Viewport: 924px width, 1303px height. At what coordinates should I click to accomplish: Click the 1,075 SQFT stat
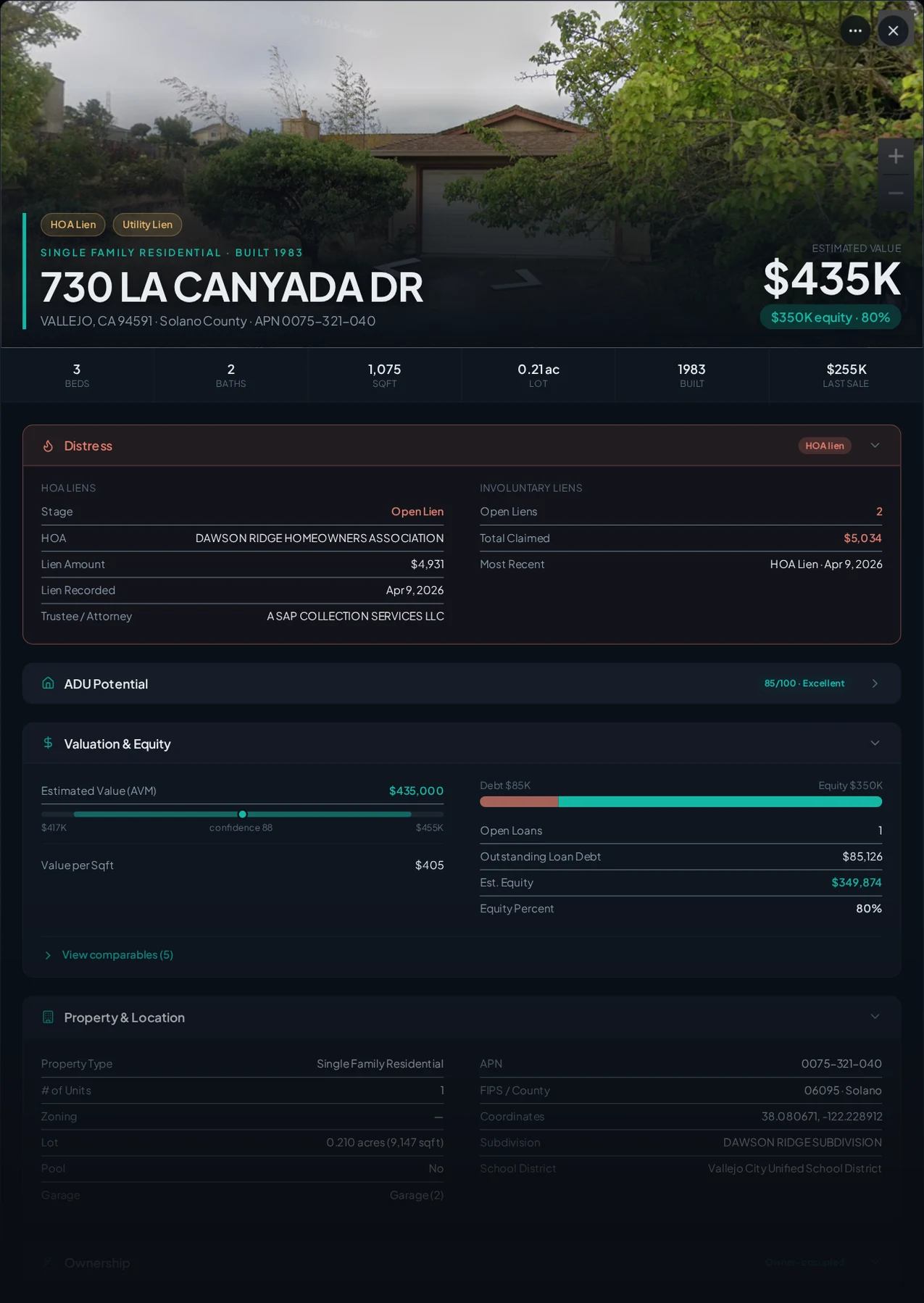coord(384,375)
